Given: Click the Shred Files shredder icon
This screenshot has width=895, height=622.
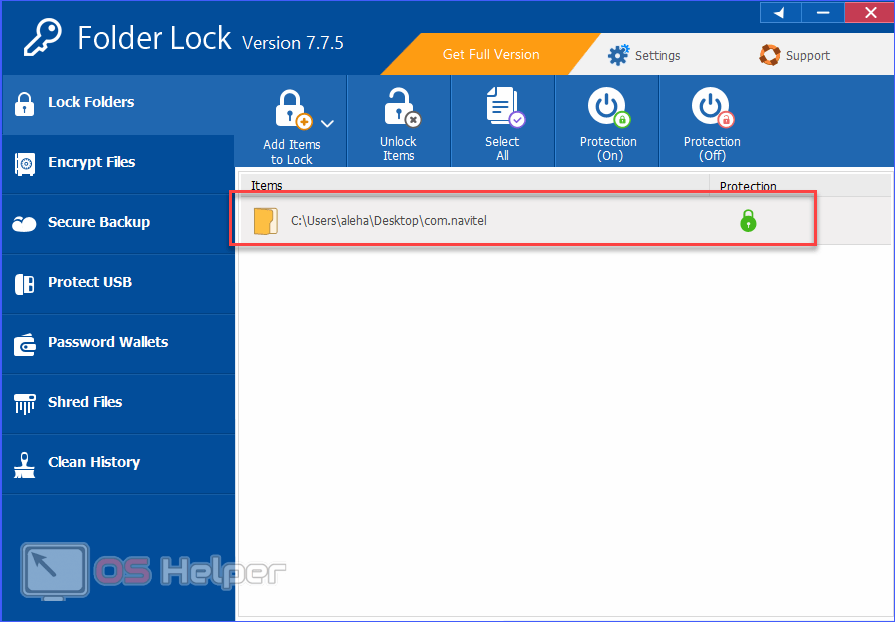Looking at the screenshot, I should [25, 403].
